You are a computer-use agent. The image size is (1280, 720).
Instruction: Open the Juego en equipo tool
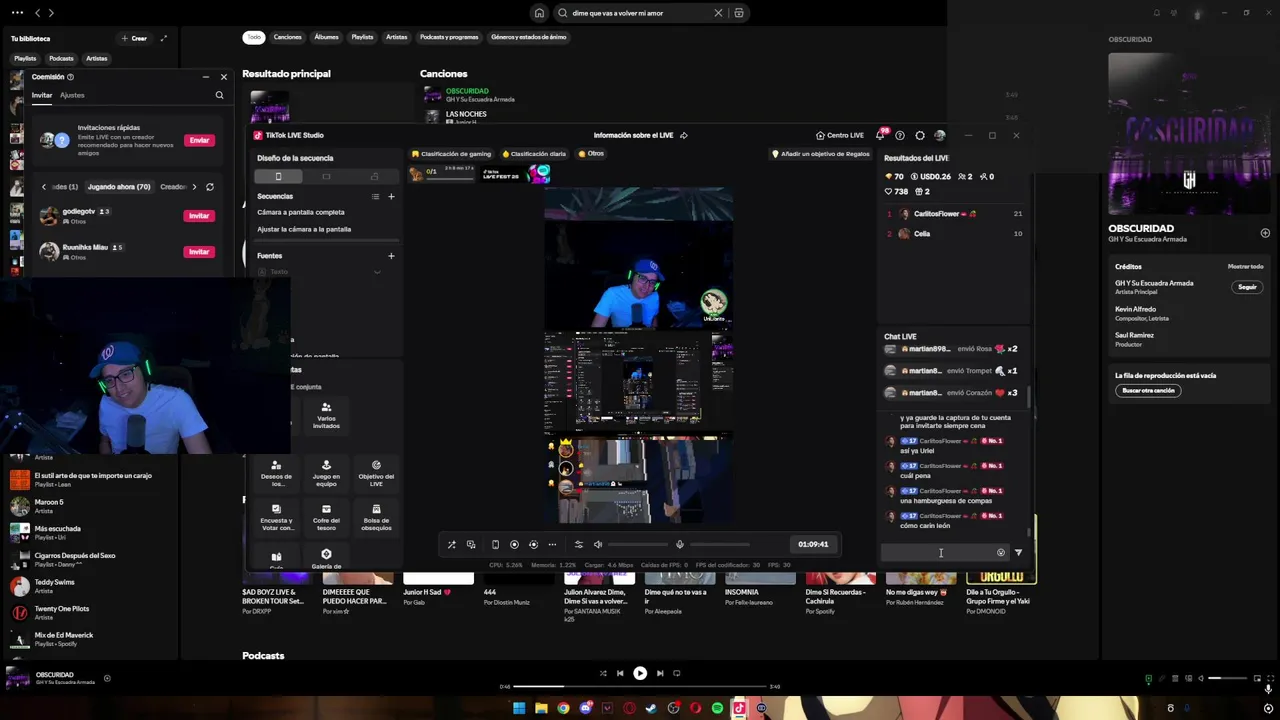(x=326, y=473)
